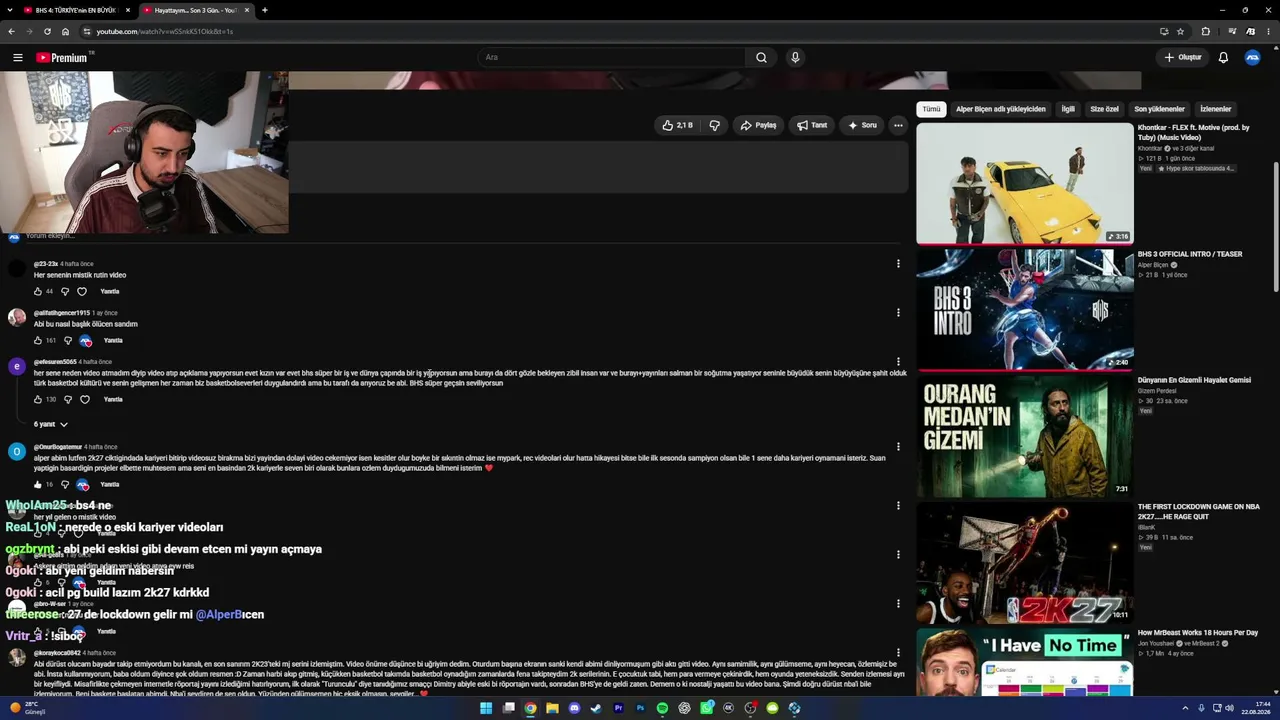Image resolution: width=1280 pixels, height=720 pixels.
Task: Go back in the browser
Action: (11, 31)
